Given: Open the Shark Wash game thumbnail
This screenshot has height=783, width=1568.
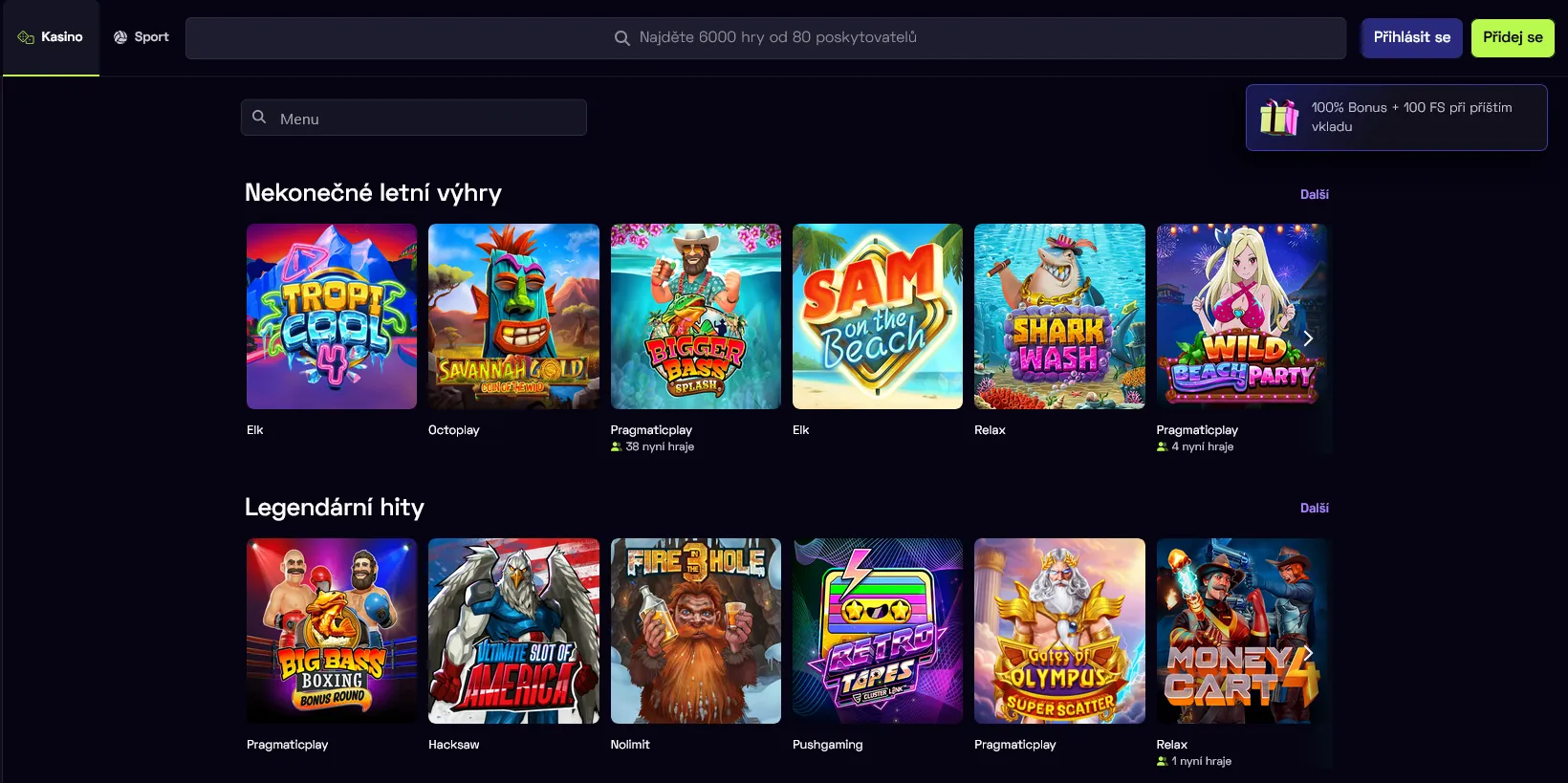Looking at the screenshot, I should click(1059, 316).
